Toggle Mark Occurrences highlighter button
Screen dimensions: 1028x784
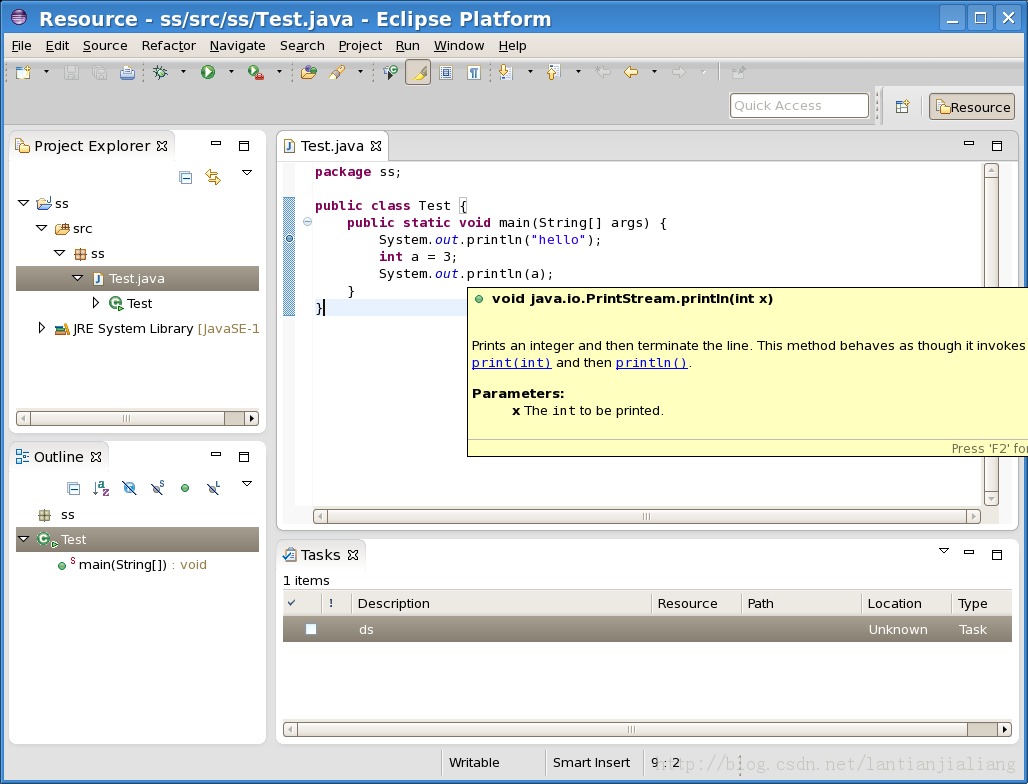tap(418, 72)
